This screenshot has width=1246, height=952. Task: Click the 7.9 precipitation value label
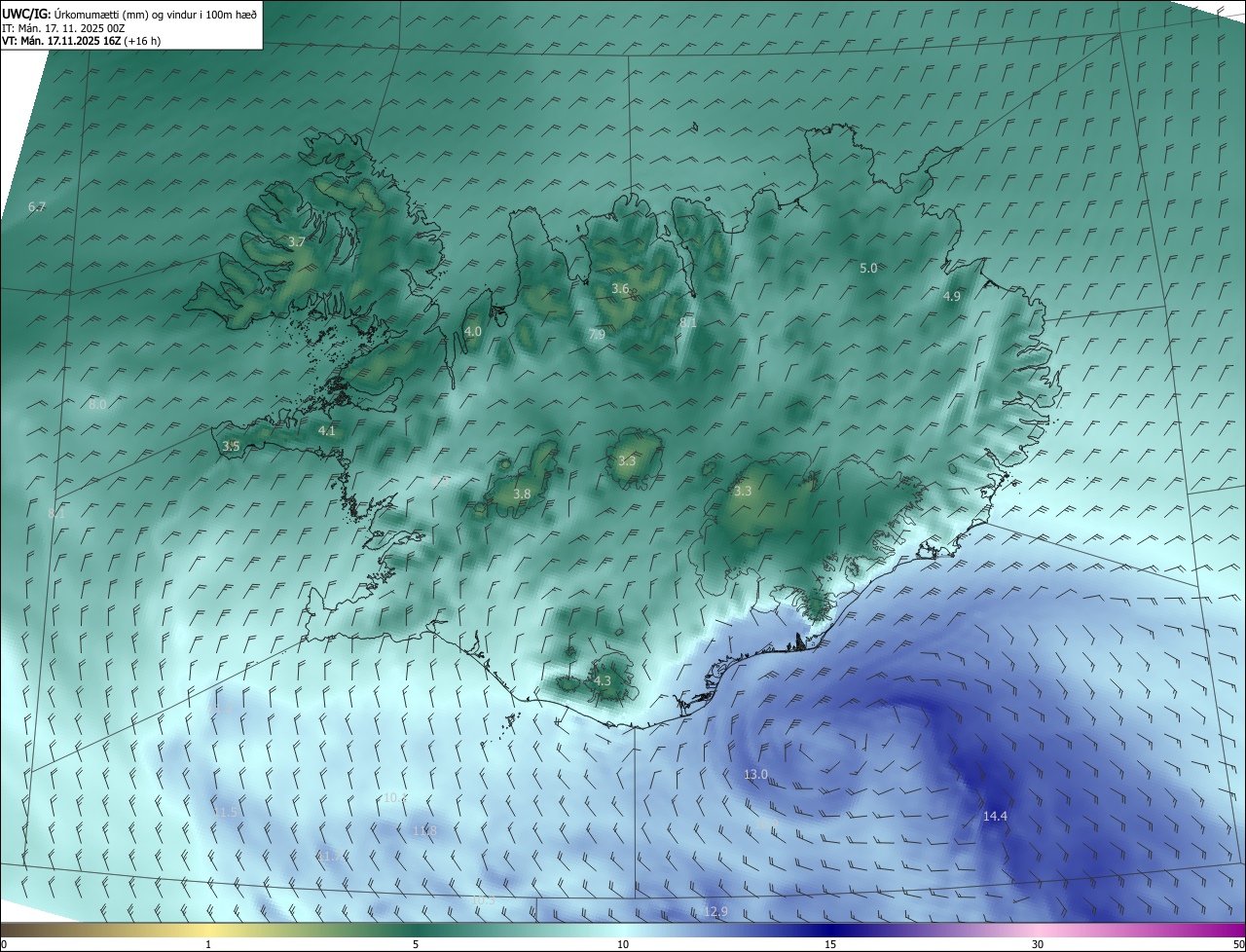point(598,334)
